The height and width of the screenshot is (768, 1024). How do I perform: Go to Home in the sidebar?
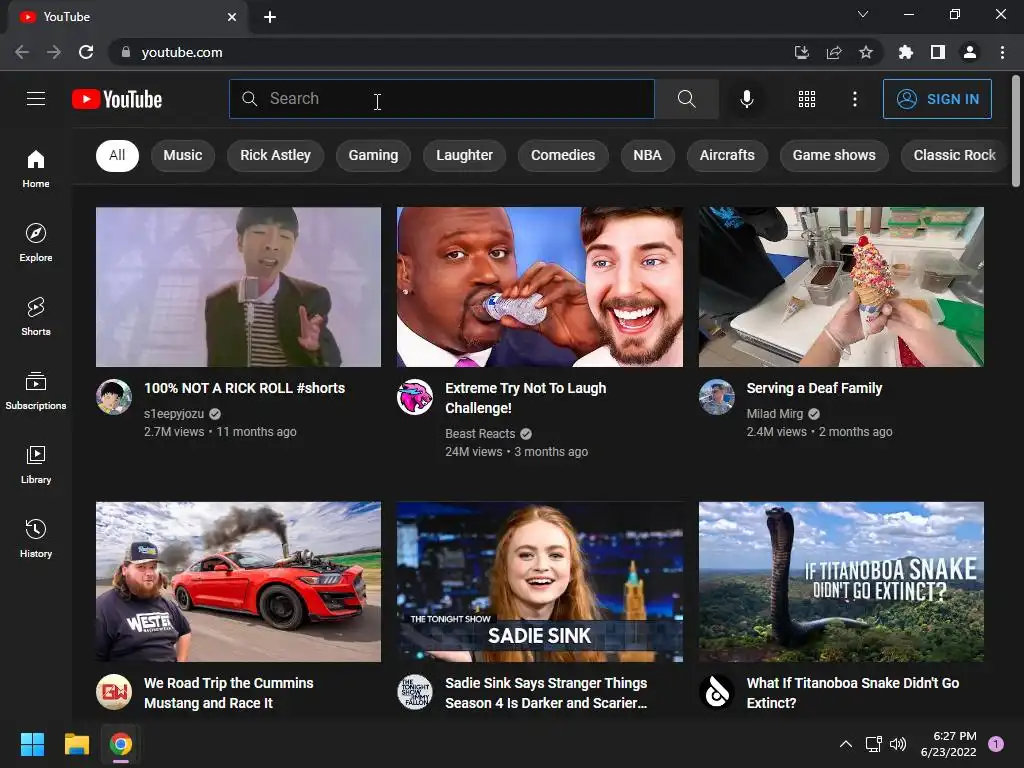[x=36, y=168]
